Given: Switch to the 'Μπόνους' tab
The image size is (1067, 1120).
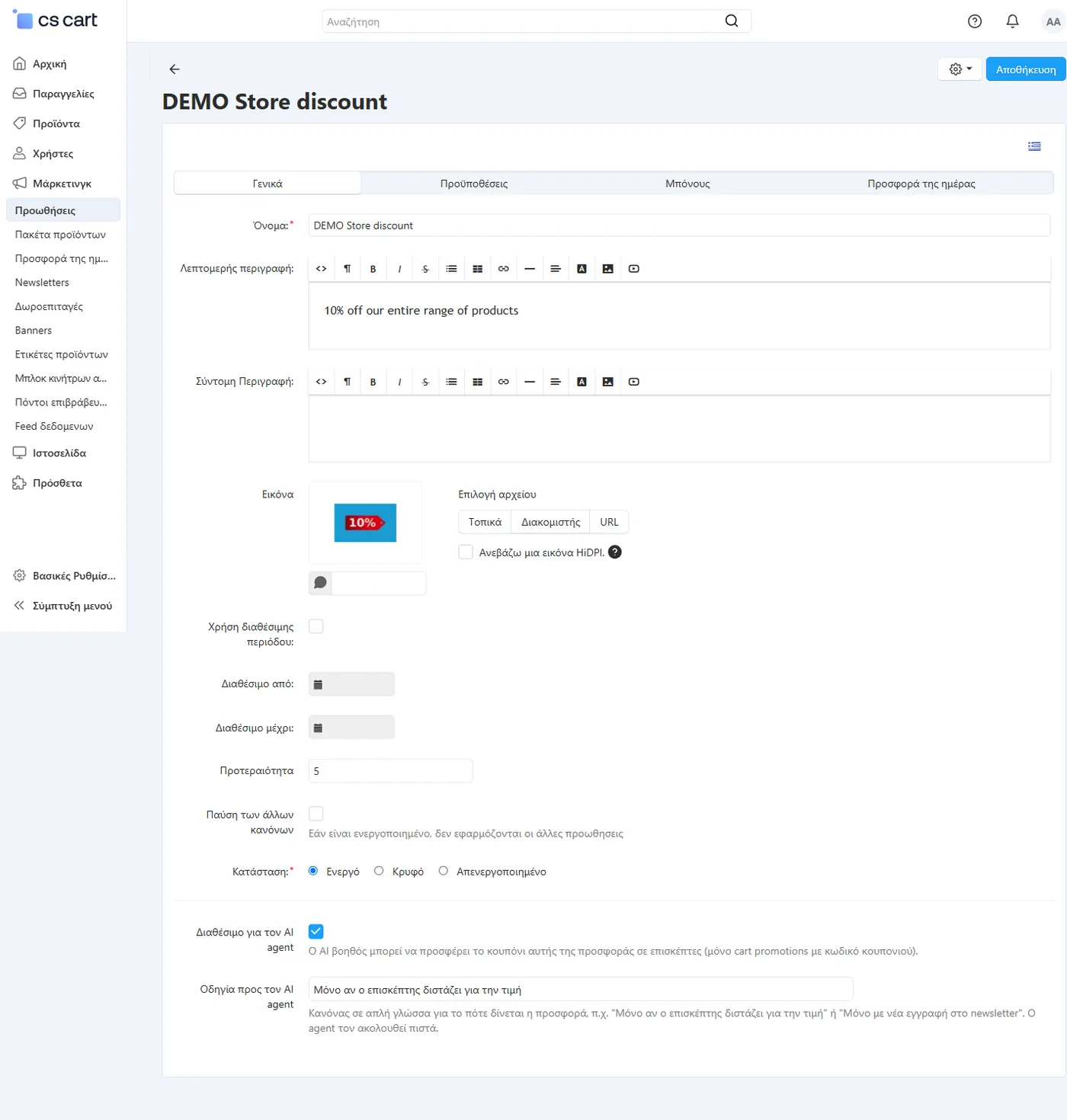Looking at the screenshot, I should (x=687, y=184).
